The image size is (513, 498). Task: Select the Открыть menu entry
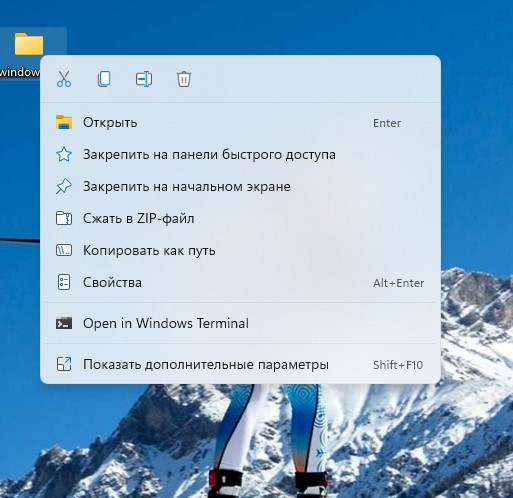tap(240, 123)
